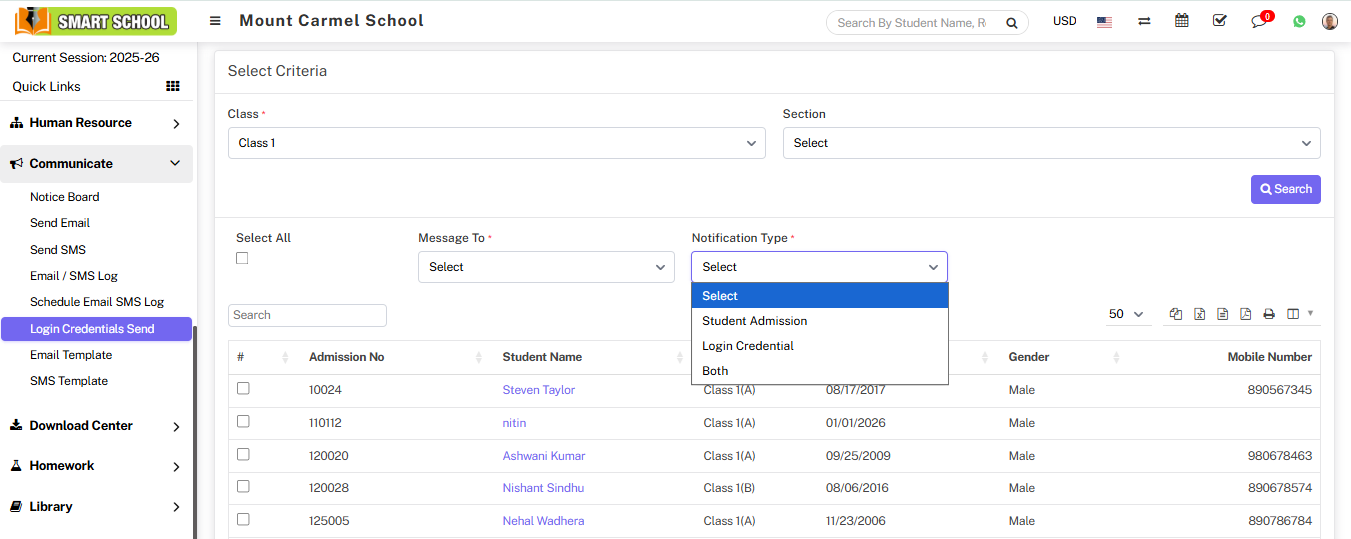This screenshot has height=539, width=1351.
Task: Open the Message To dropdown
Action: tap(546, 267)
